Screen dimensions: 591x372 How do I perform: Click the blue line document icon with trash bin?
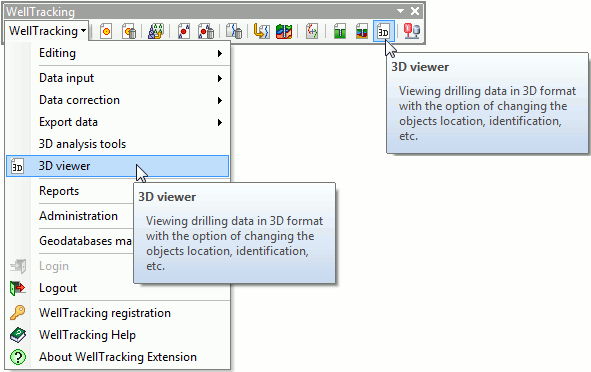click(x=234, y=31)
